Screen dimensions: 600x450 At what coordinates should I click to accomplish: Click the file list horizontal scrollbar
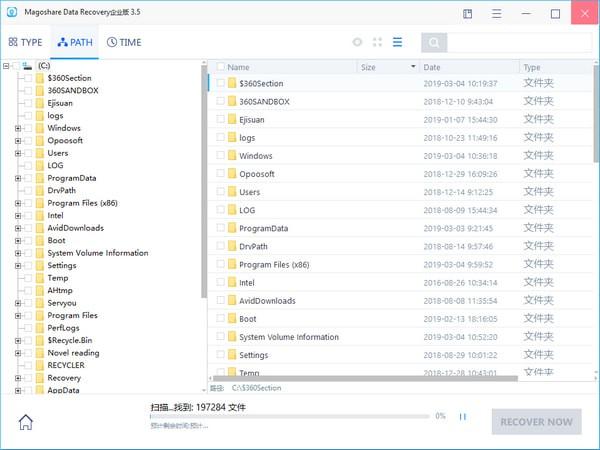coord(364,378)
